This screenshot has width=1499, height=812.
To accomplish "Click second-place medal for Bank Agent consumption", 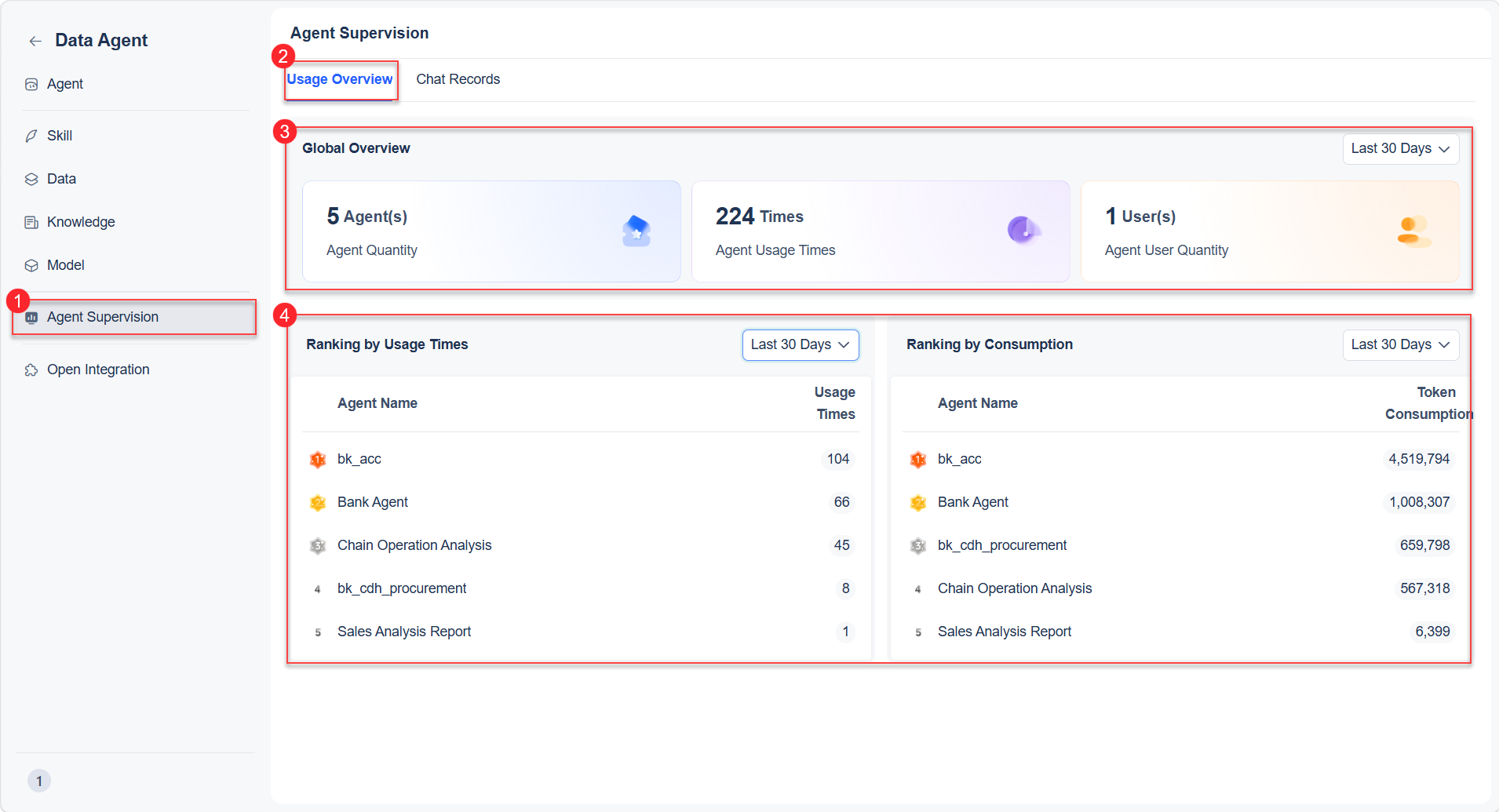I will click(x=918, y=503).
